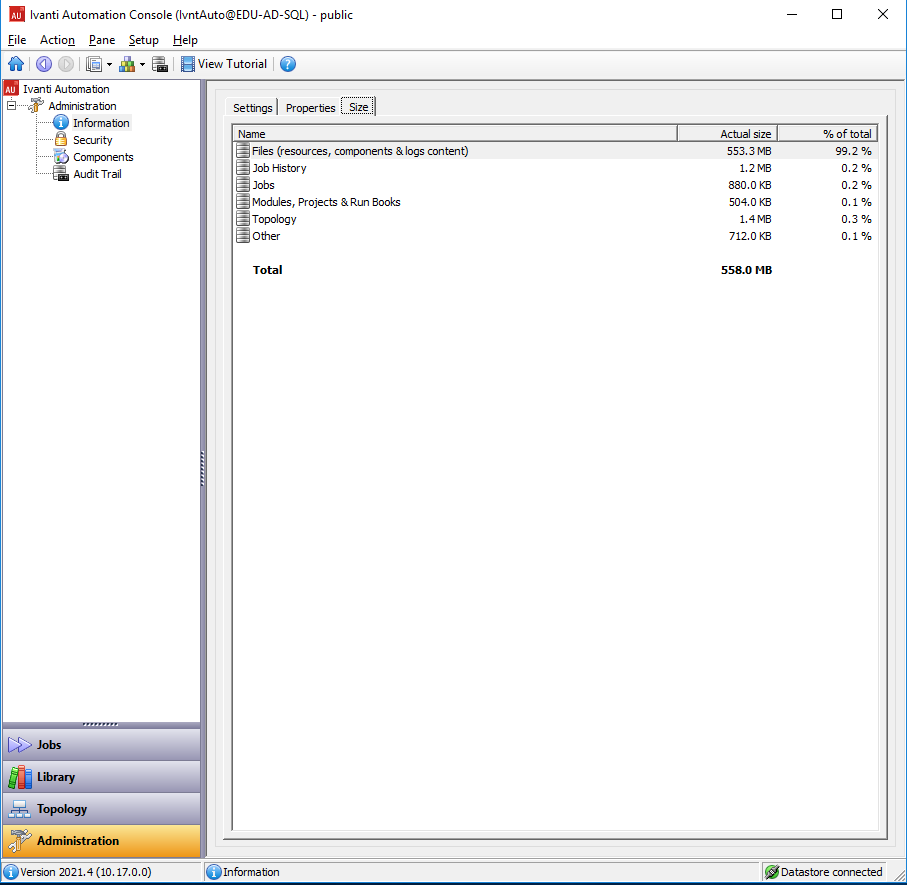Image resolution: width=907 pixels, height=885 pixels.
Task: Select Audit Trail in the tree
Action: [97, 174]
